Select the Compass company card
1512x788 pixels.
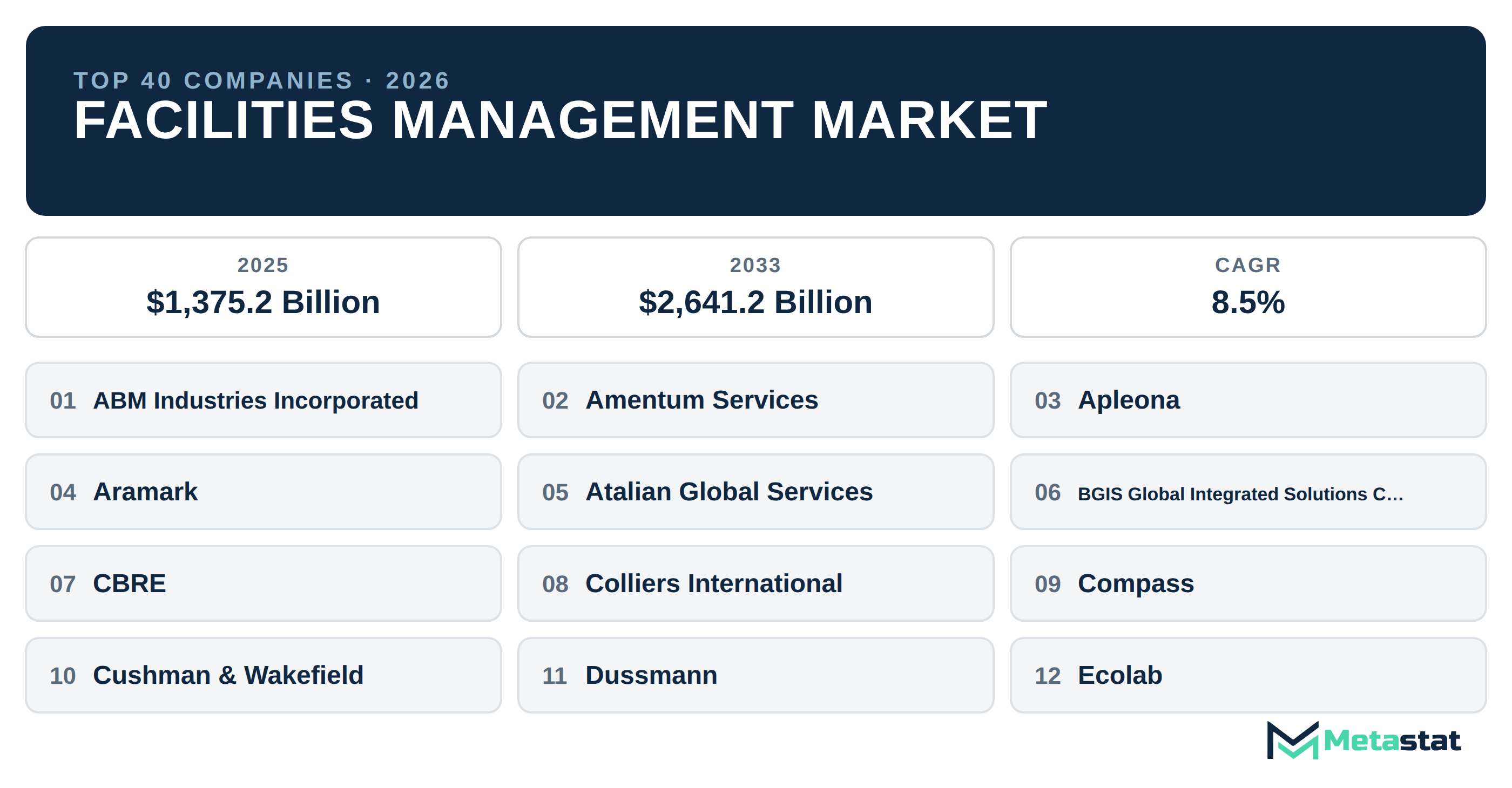point(1248,584)
